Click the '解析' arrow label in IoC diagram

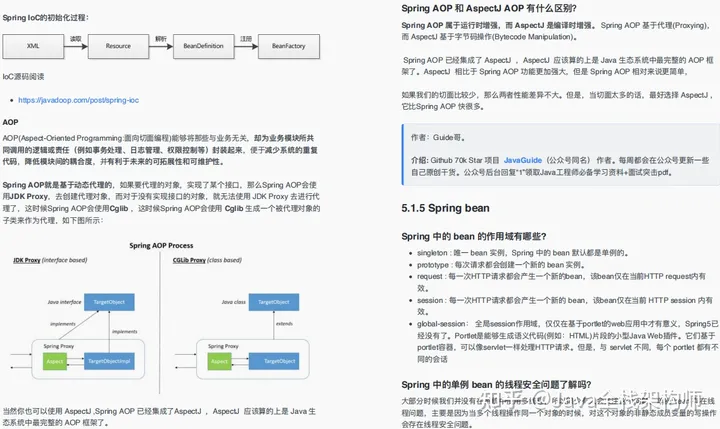pos(161,39)
